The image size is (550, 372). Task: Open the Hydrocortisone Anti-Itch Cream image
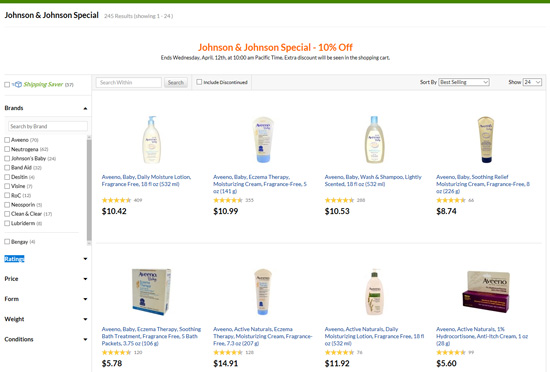click(x=486, y=292)
